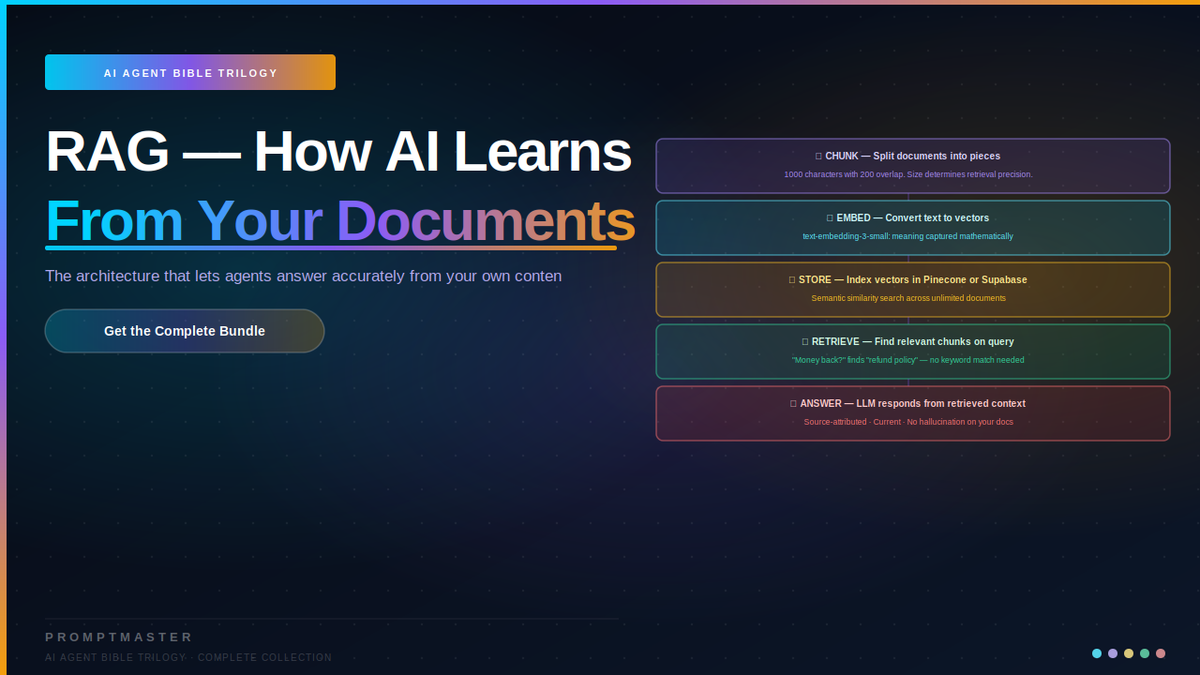Click '1000 characters with 200 overlap' description

[908, 175]
